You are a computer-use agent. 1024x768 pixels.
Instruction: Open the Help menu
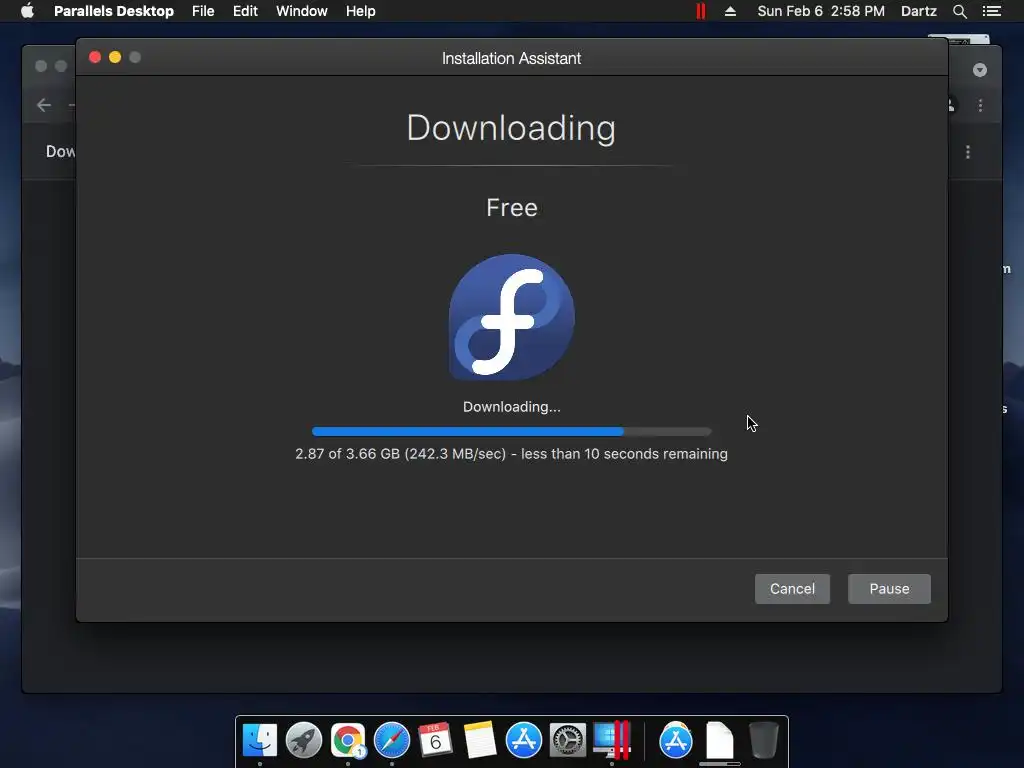tap(360, 11)
